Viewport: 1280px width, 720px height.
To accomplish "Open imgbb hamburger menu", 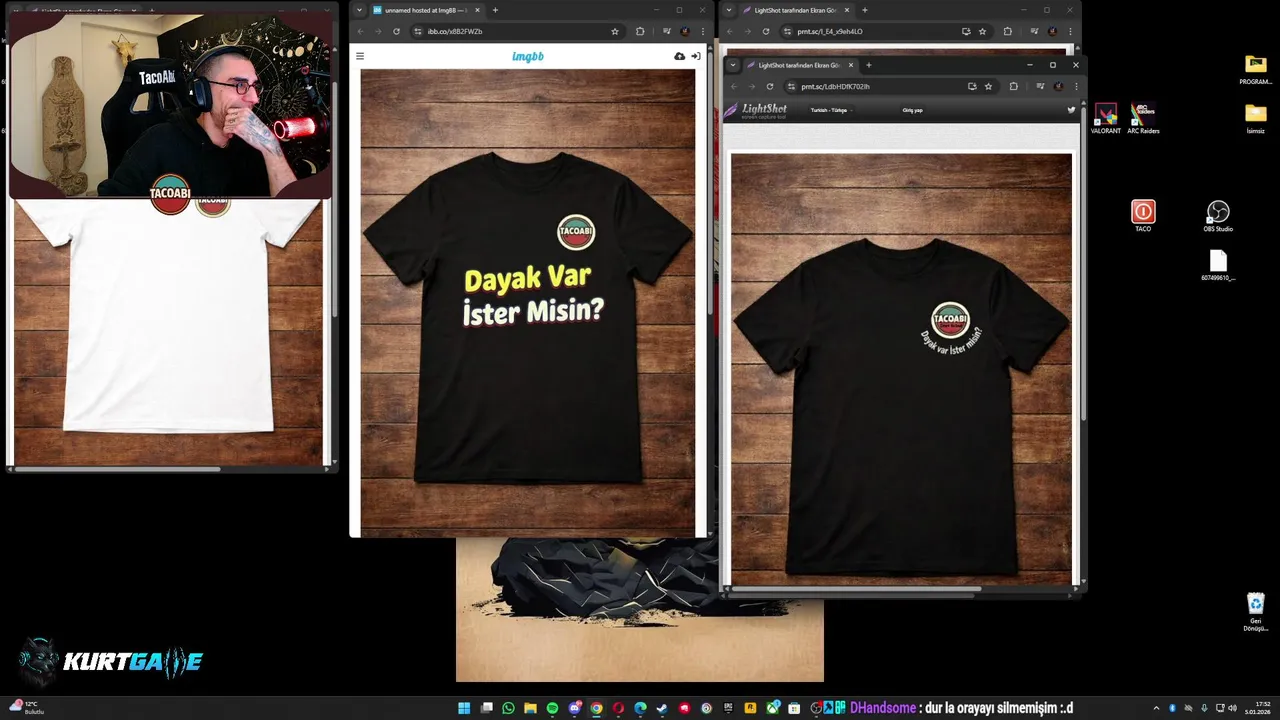I will coord(360,56).
